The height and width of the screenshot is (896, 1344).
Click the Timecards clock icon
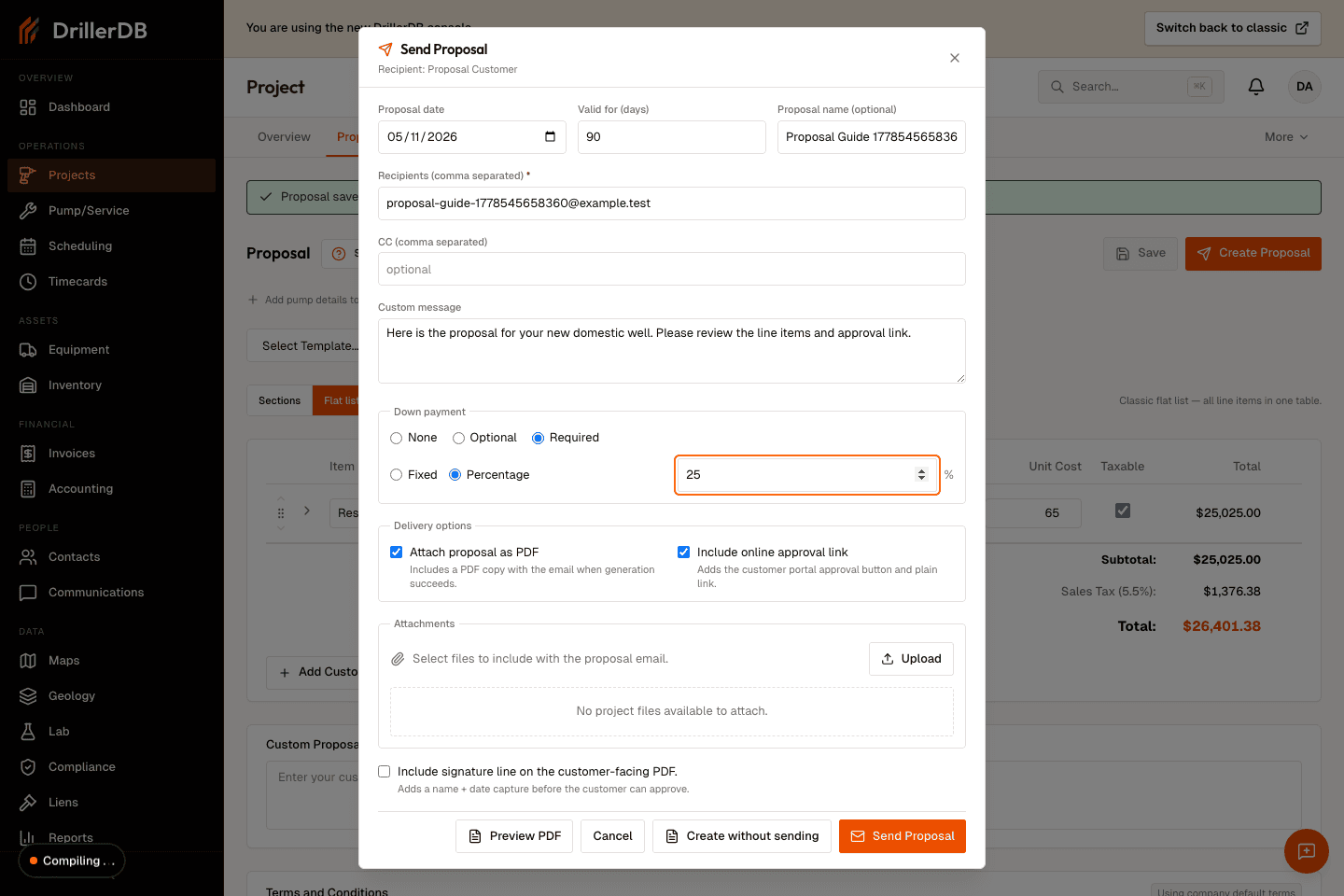[28, 282]
